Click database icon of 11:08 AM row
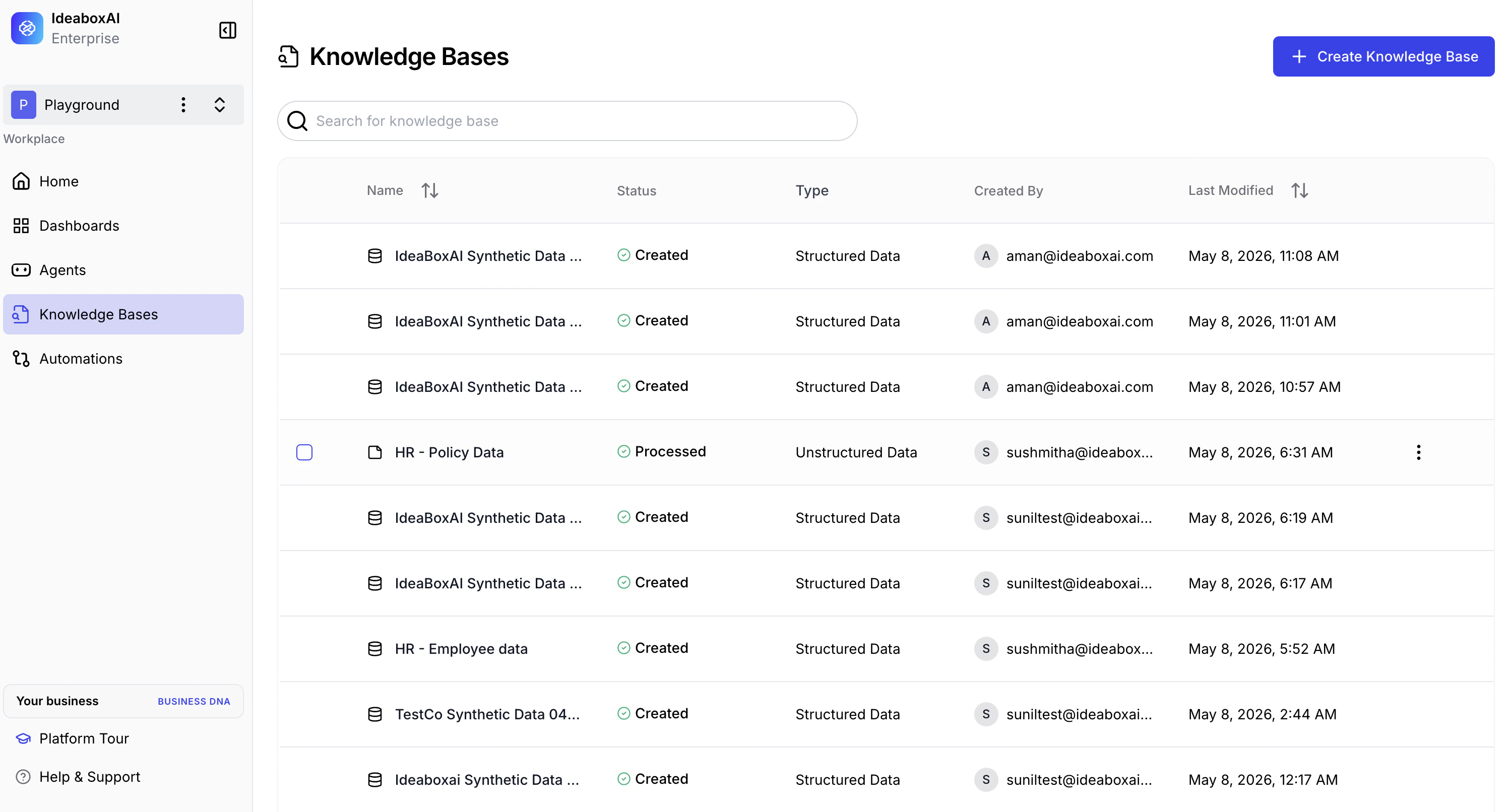 click(374, 256)
